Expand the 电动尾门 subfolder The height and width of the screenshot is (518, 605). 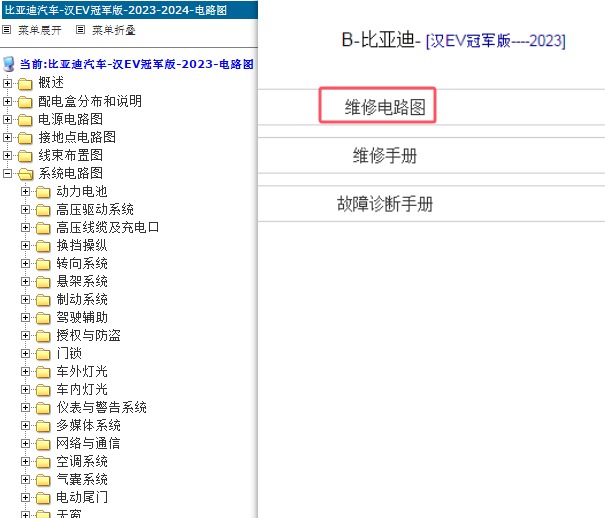coord(25,497)
